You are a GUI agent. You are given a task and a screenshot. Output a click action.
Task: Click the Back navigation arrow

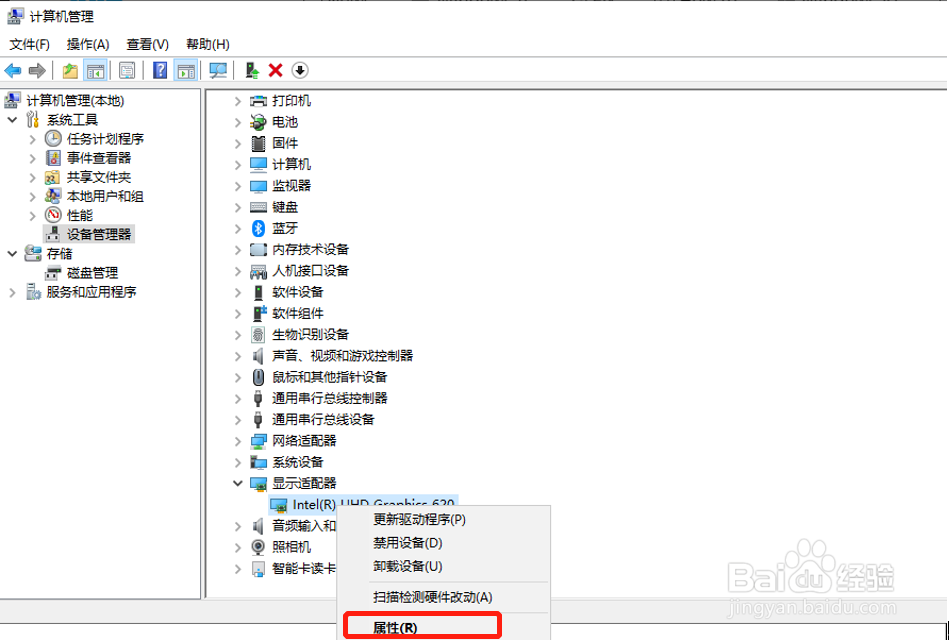pos(12,70)
